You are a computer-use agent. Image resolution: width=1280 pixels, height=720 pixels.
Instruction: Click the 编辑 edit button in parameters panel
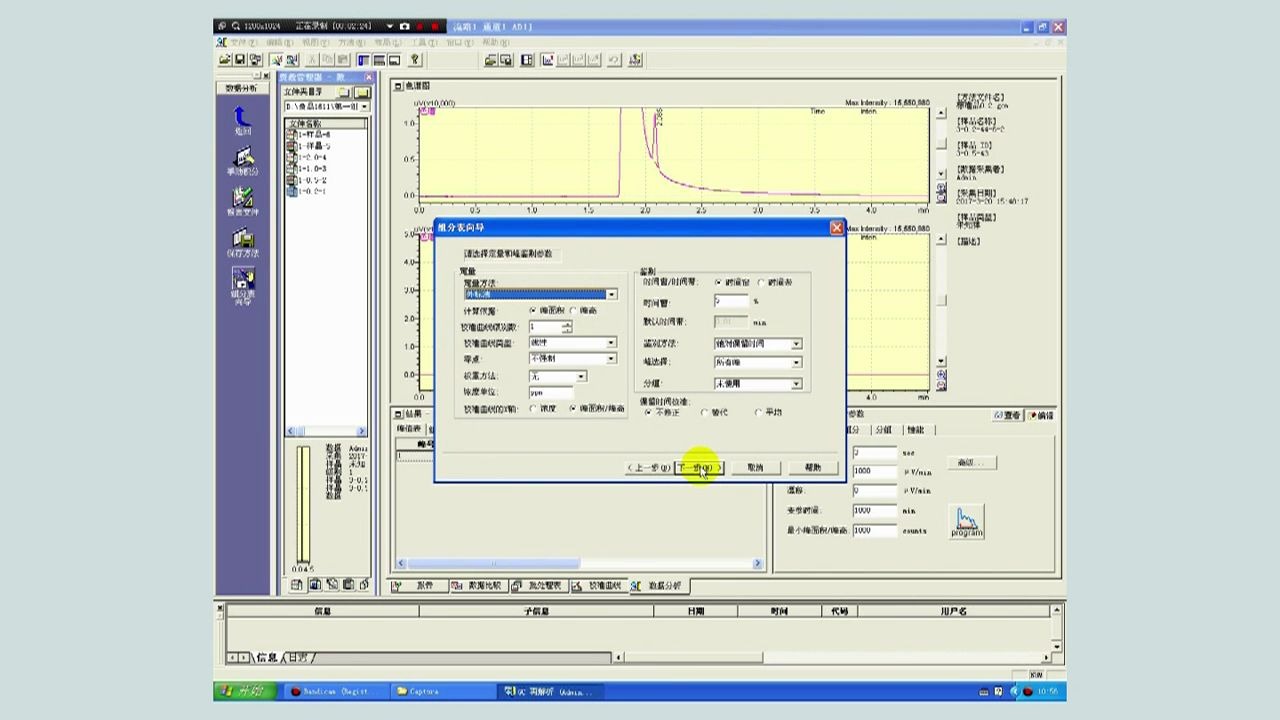pyautogui.click(x=1040, y=415)
